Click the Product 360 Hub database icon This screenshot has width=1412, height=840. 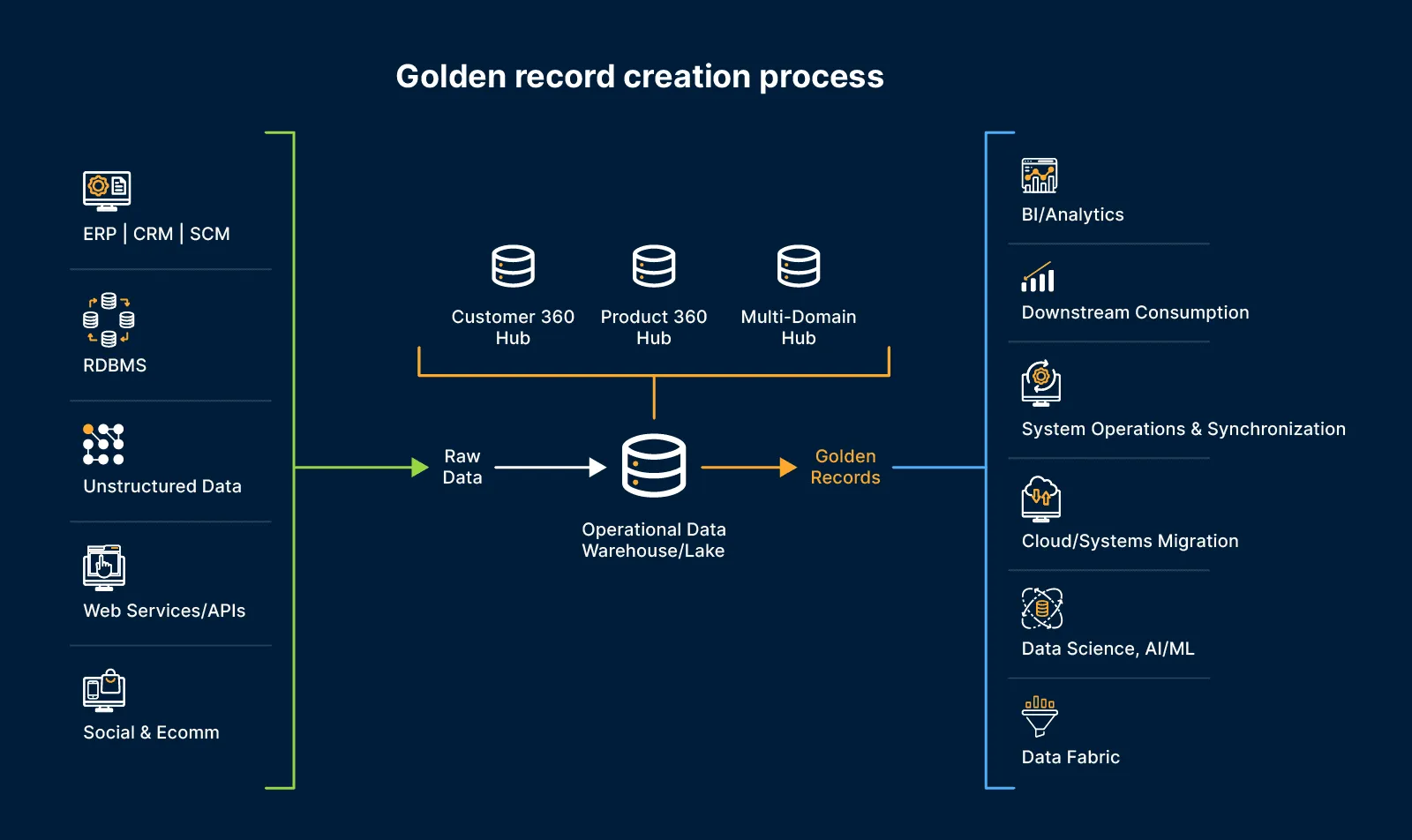pos(654,266)
